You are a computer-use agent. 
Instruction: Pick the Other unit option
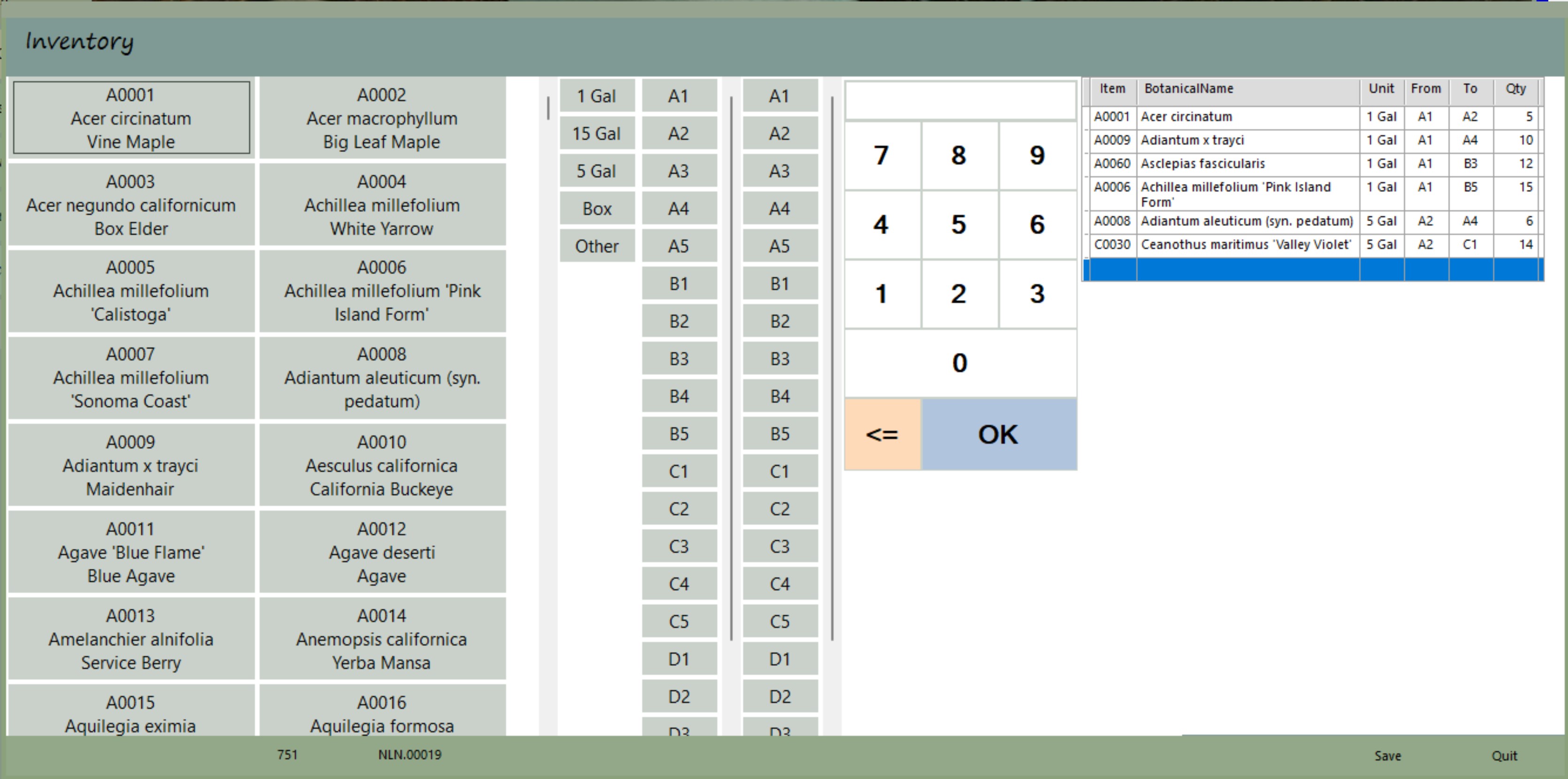(597, 246)
